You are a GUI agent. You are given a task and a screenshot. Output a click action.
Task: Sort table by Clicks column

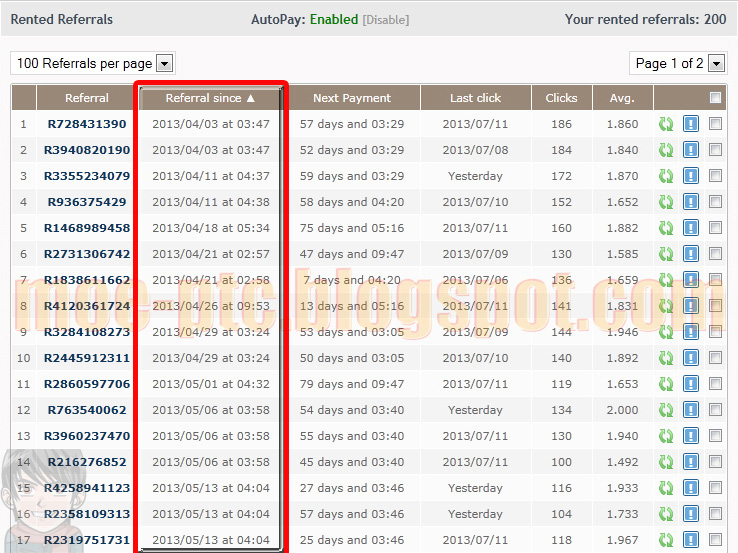pyautogui.click(x=562, y=98)
